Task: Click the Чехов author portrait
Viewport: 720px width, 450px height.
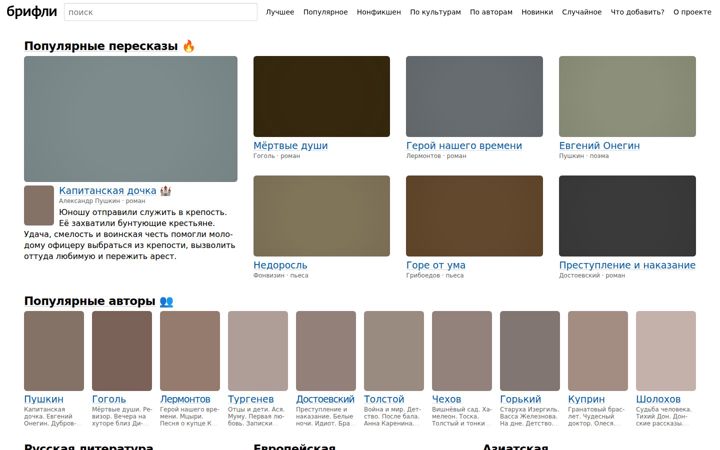Action: point(462,351)
